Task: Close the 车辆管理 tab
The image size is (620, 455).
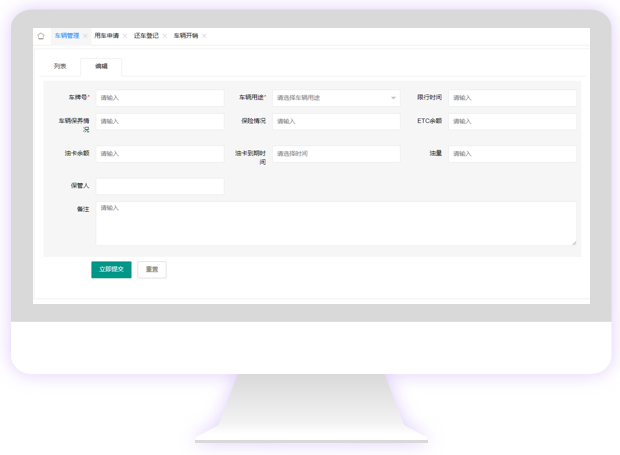Action: pos(85,36)
